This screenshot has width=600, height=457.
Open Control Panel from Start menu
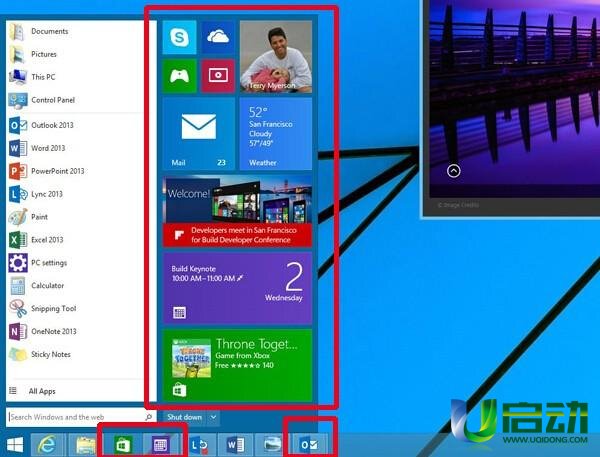coord(41,100)
